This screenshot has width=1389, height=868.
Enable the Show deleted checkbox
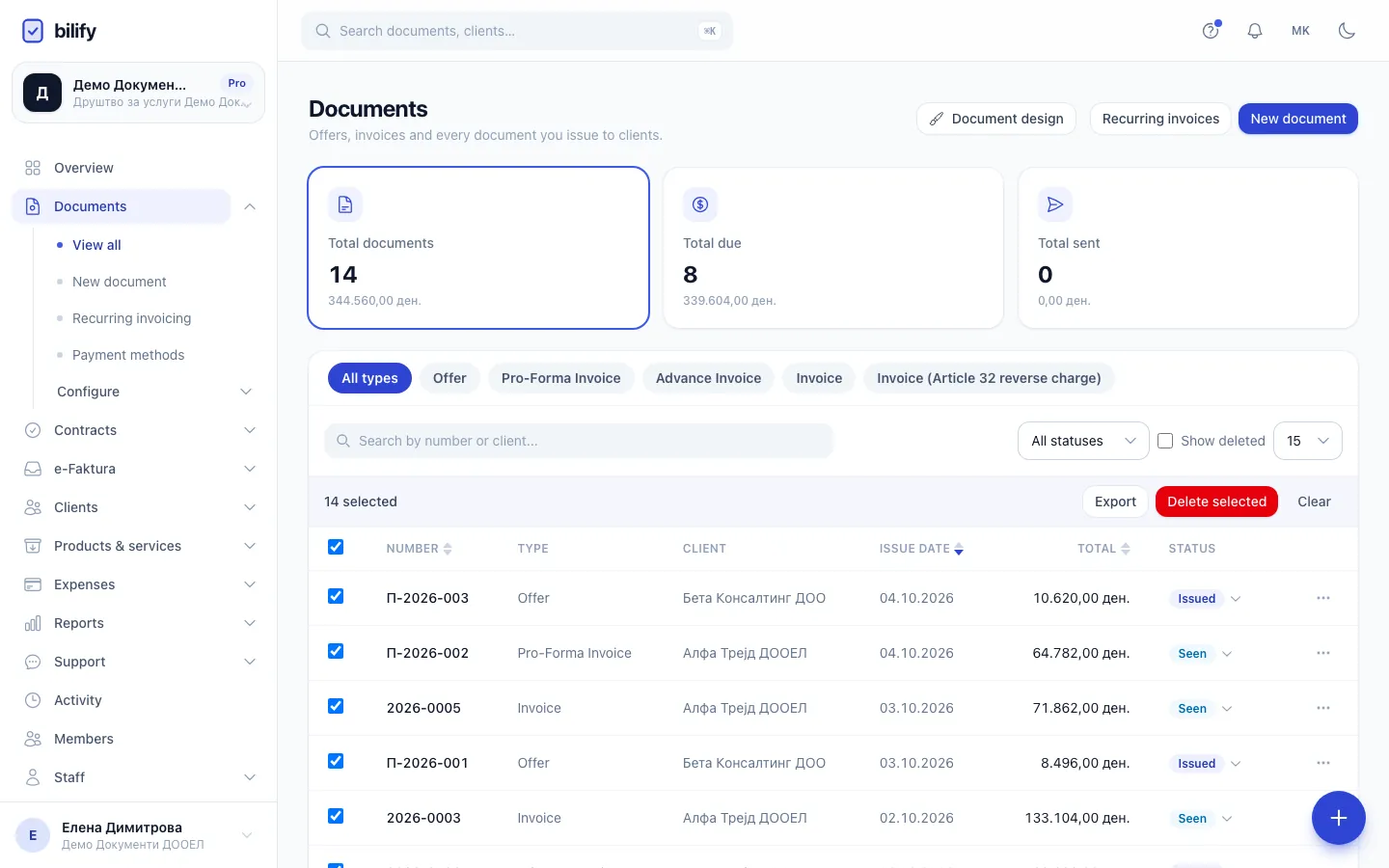coord(1165,441)
